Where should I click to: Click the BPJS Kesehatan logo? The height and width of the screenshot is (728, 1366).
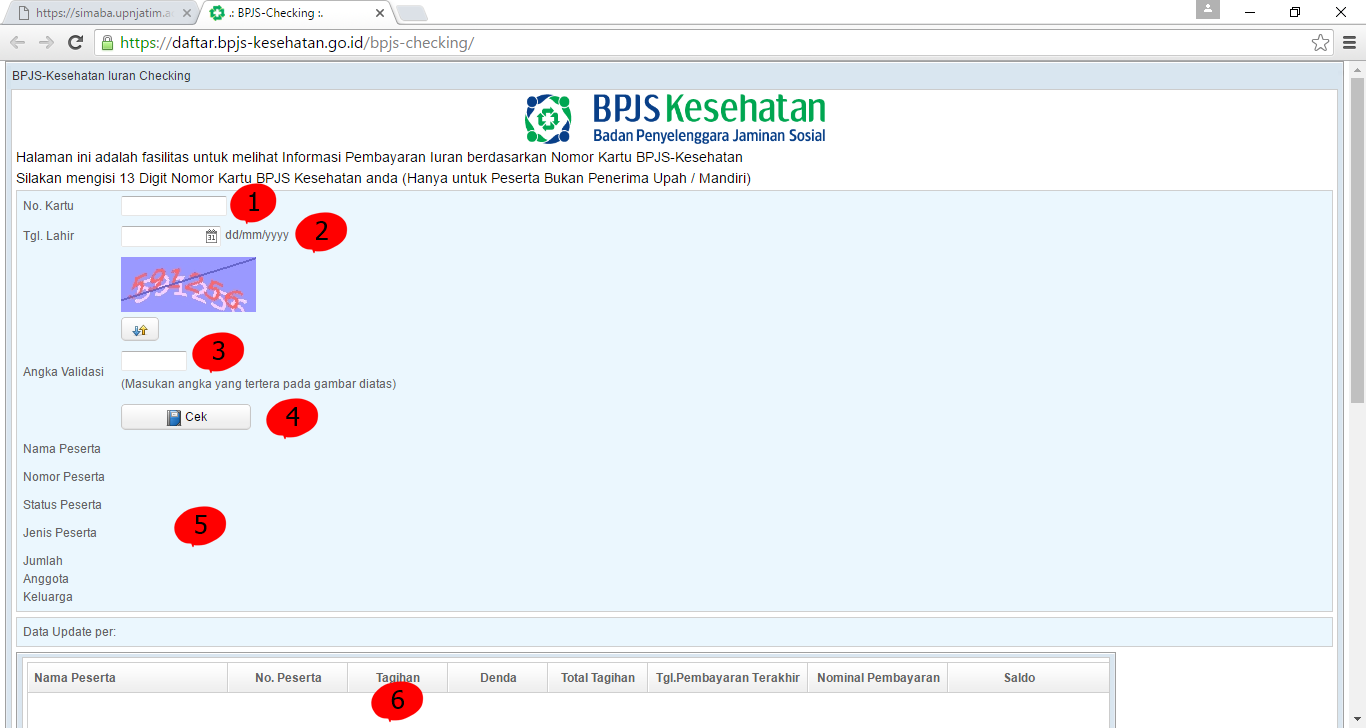click(675, 118)
